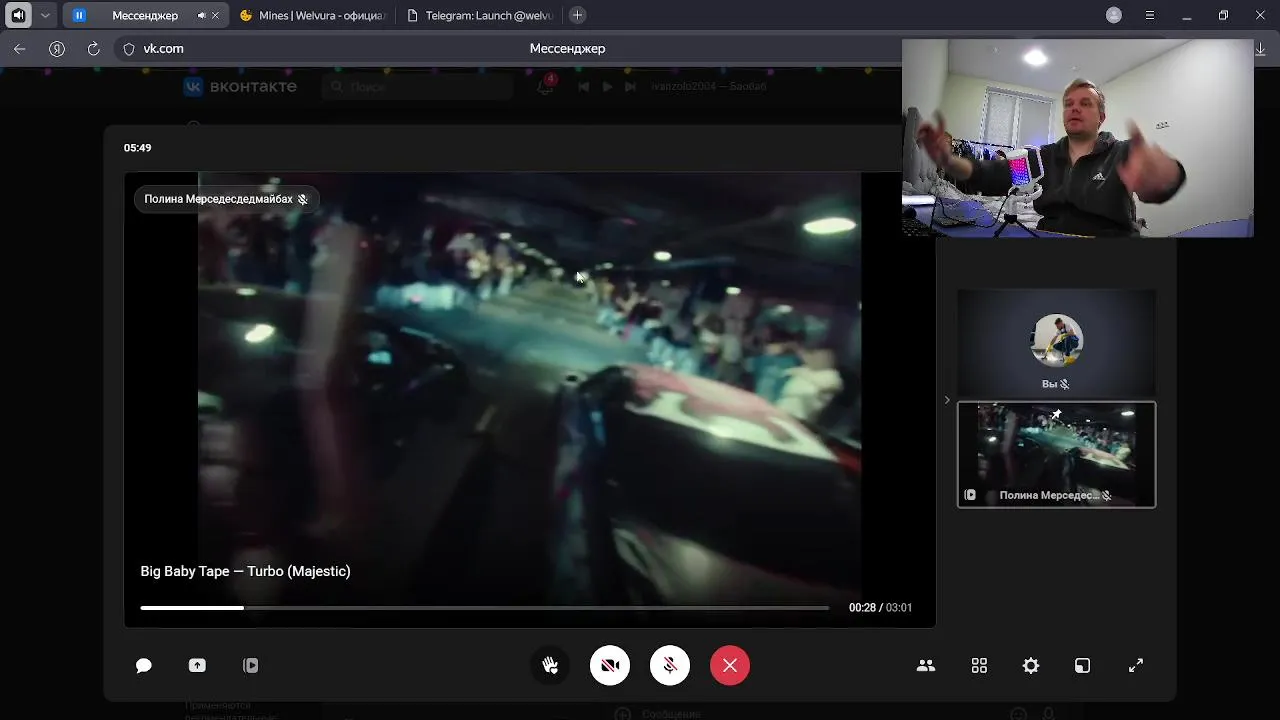Toggle the camera on or off
The width and height of the screenshot is (1280, 720).
610,666
